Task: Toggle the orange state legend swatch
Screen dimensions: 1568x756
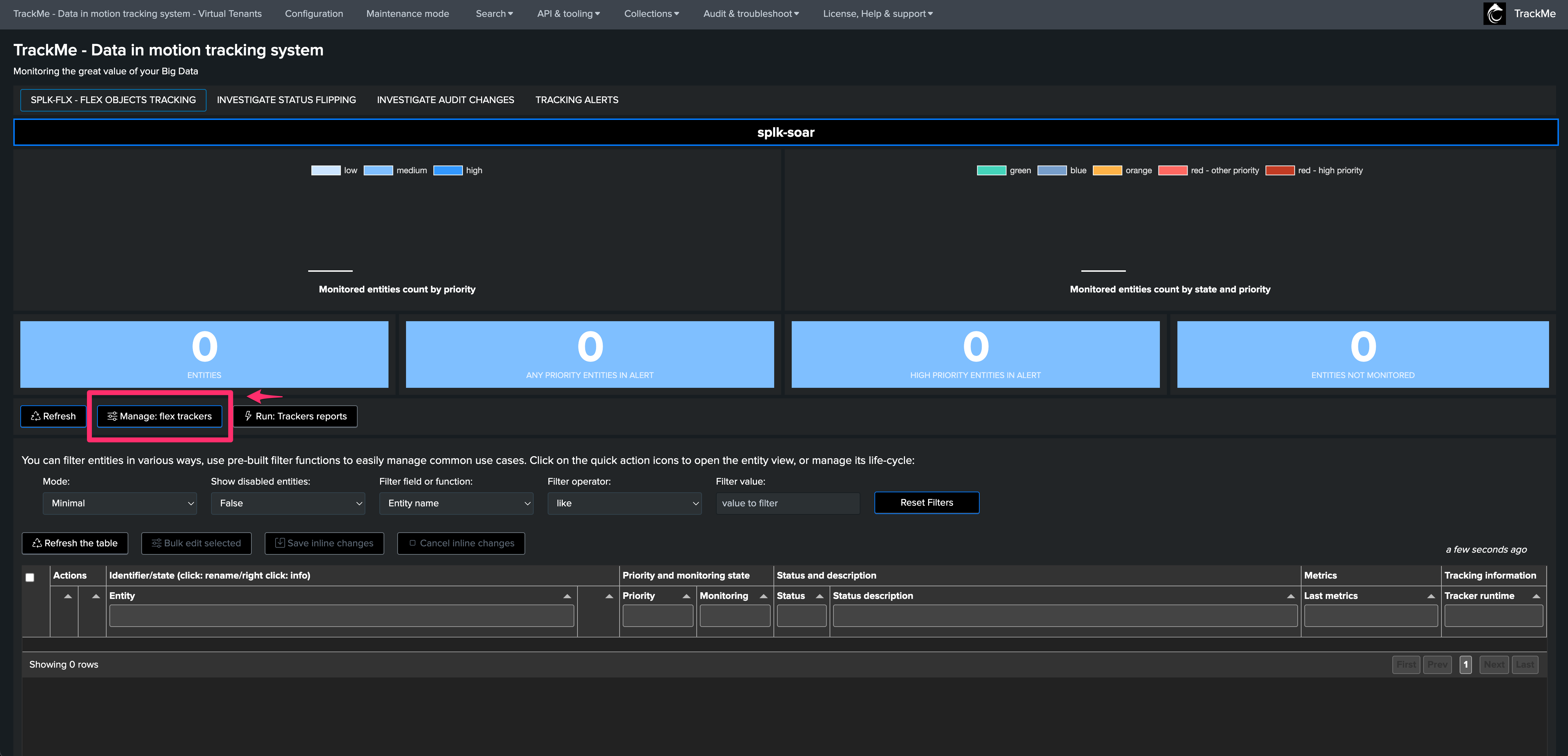Action: [1107, 170]
